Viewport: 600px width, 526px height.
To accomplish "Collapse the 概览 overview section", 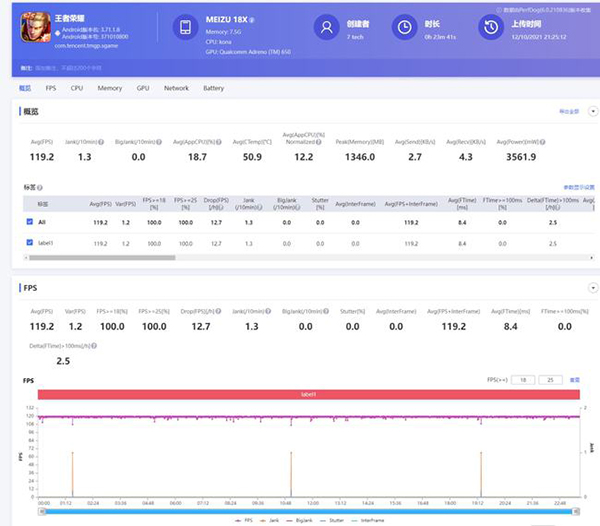I will [591, 111].
